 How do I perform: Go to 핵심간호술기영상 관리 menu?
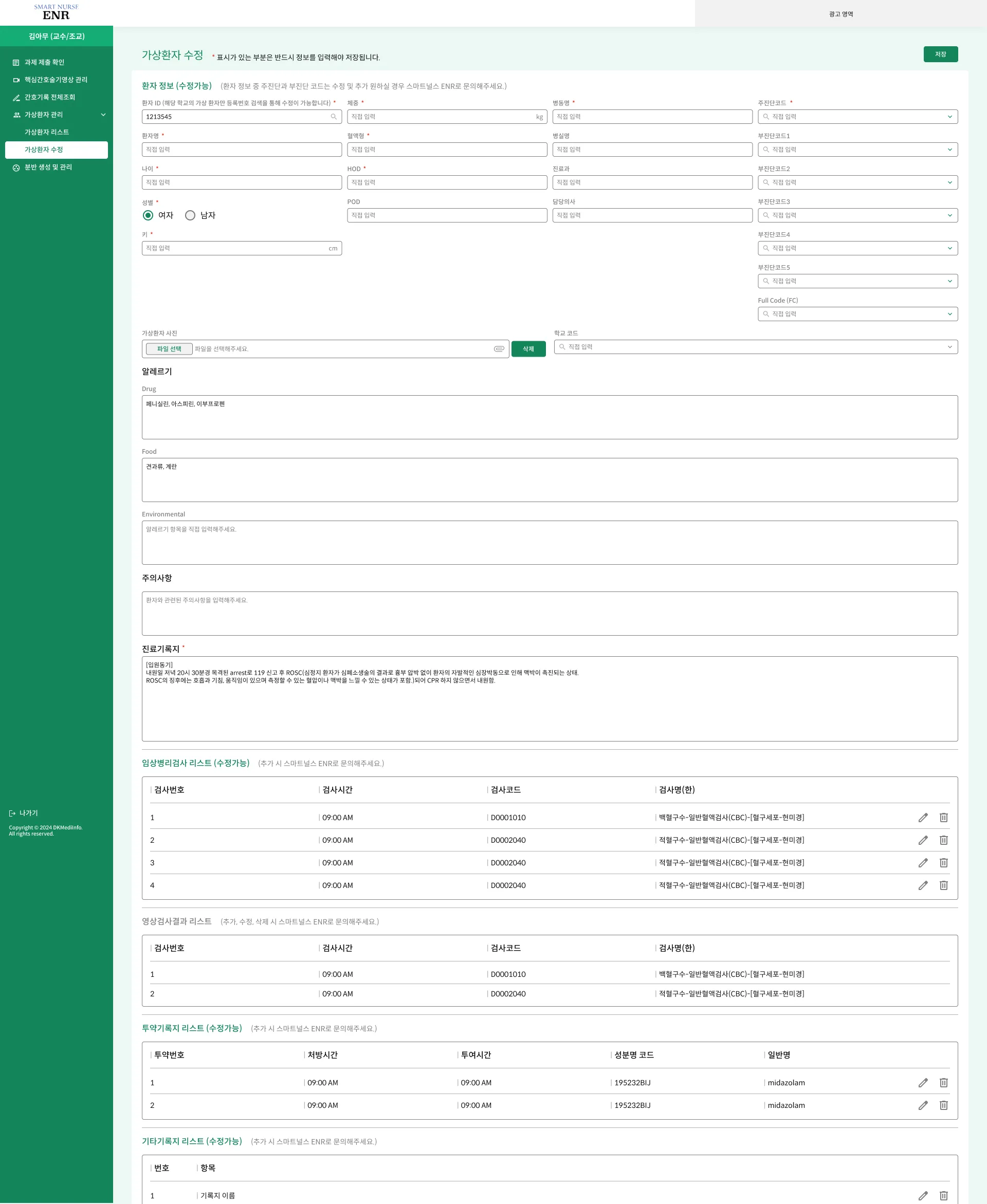tap(56, 80)
